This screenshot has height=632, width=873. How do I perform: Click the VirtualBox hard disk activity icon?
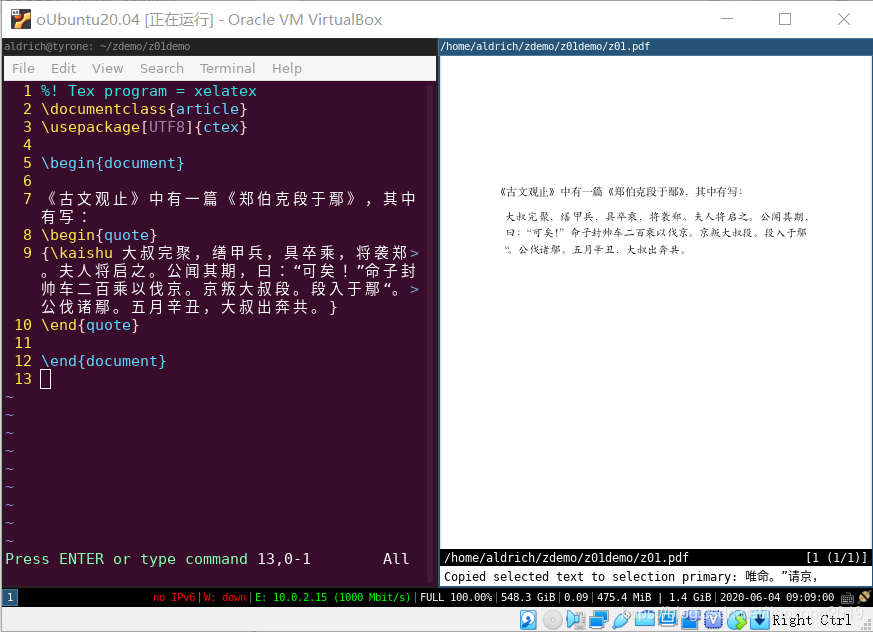tap(528, 620)
